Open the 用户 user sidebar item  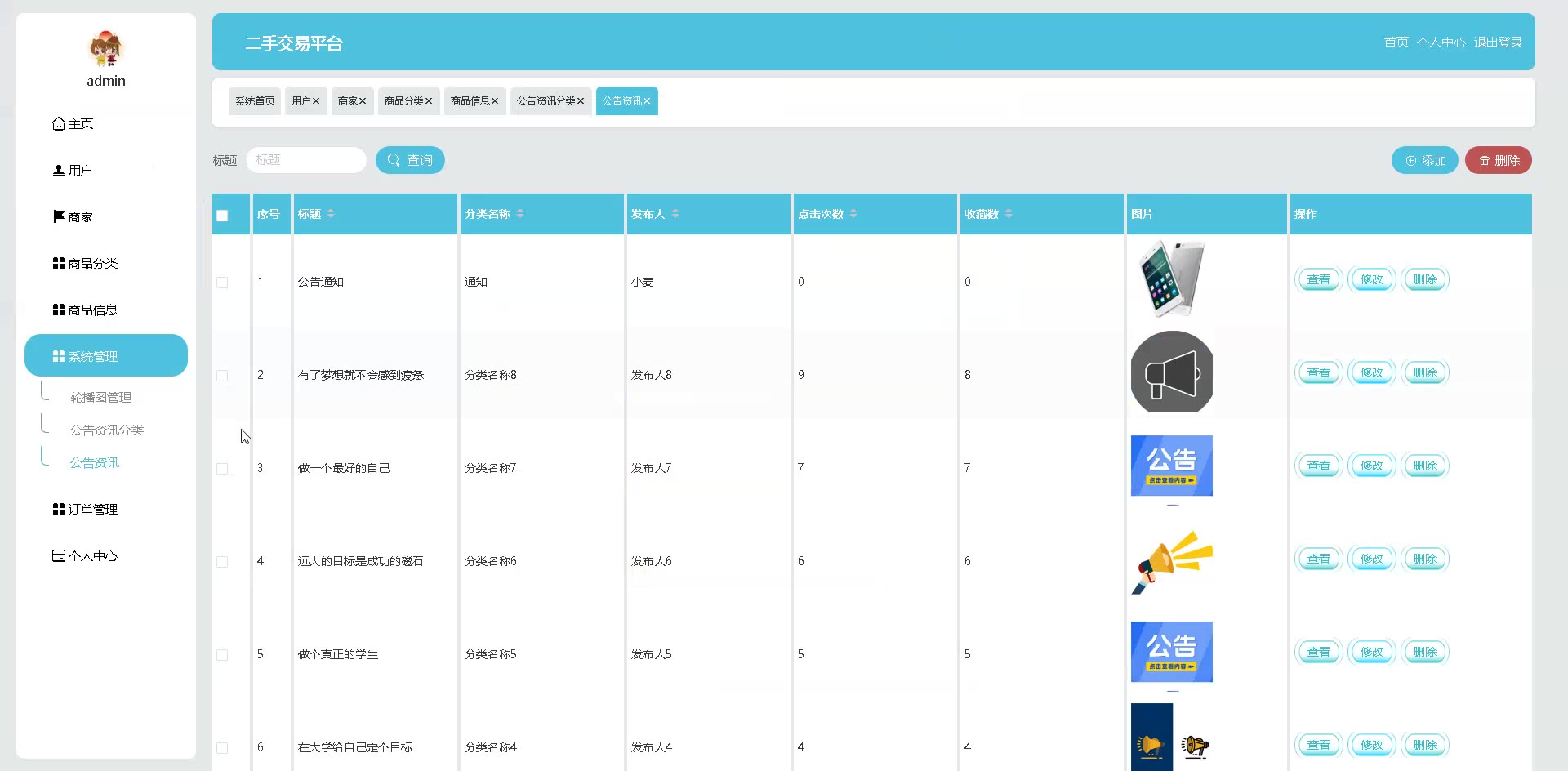point(73,171)
